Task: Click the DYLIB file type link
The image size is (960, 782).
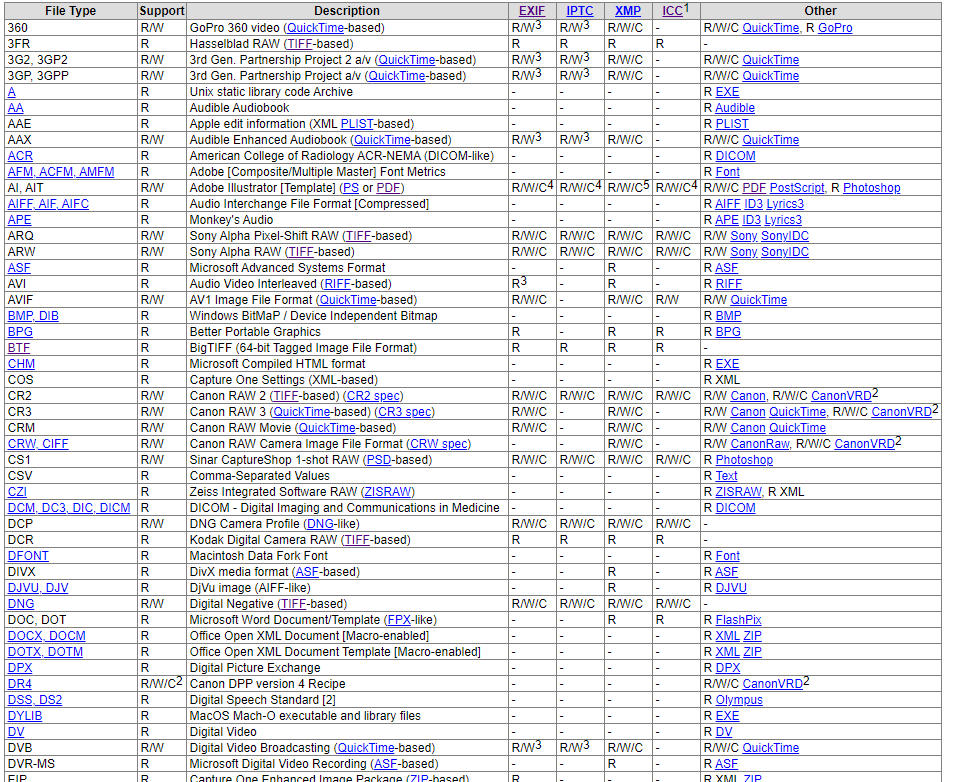Action: coord(25,716)
